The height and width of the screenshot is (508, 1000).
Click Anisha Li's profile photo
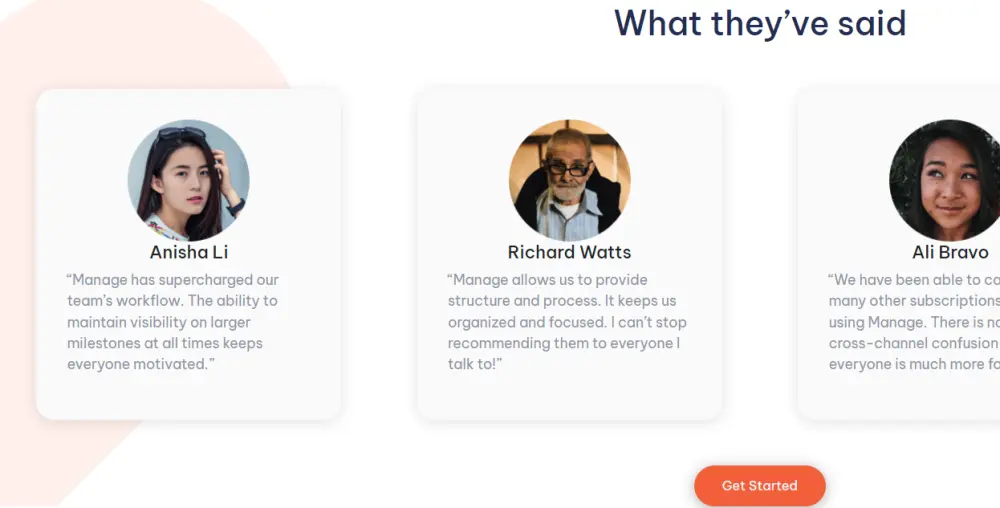(x=188, y=180)
